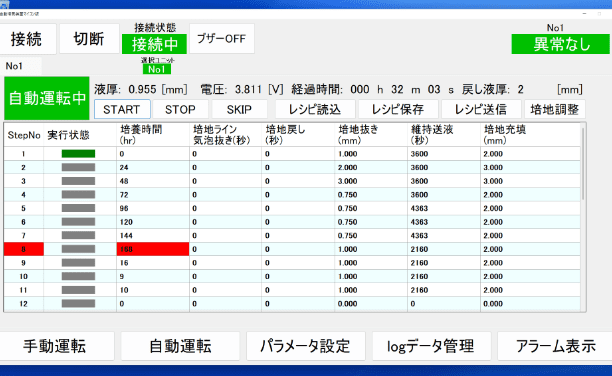Click culture time 120 in step 6
Viewport: 612px width, 376px height.
point(153,222)
